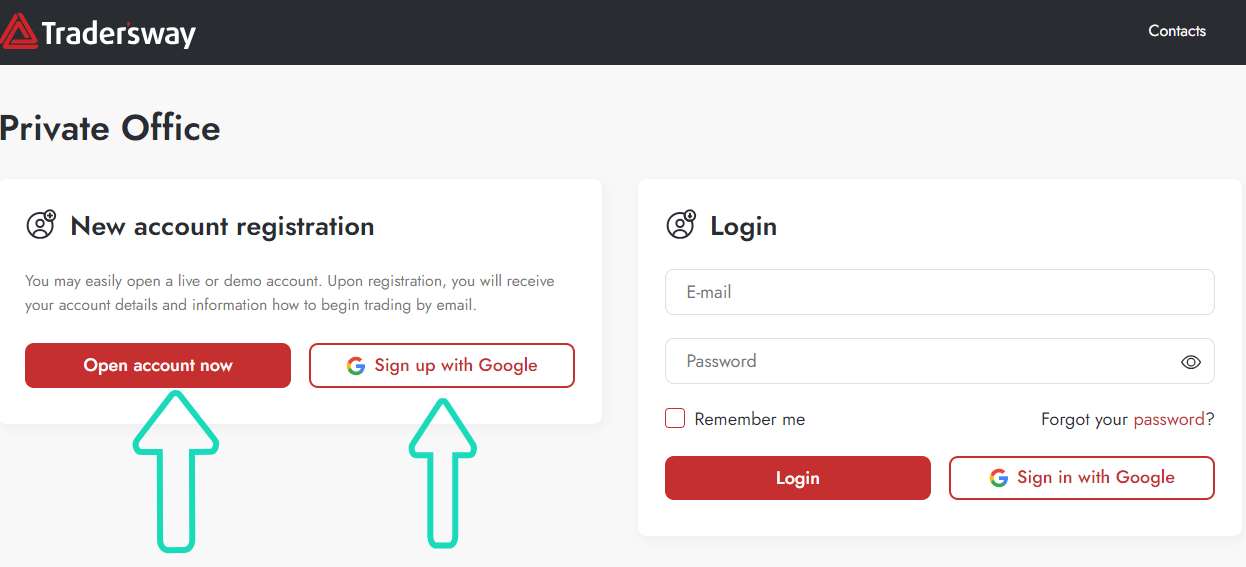Screen dimensions: 1246x567
Task: Open the Contacts page in the header
Action: tap(1177, 31)
